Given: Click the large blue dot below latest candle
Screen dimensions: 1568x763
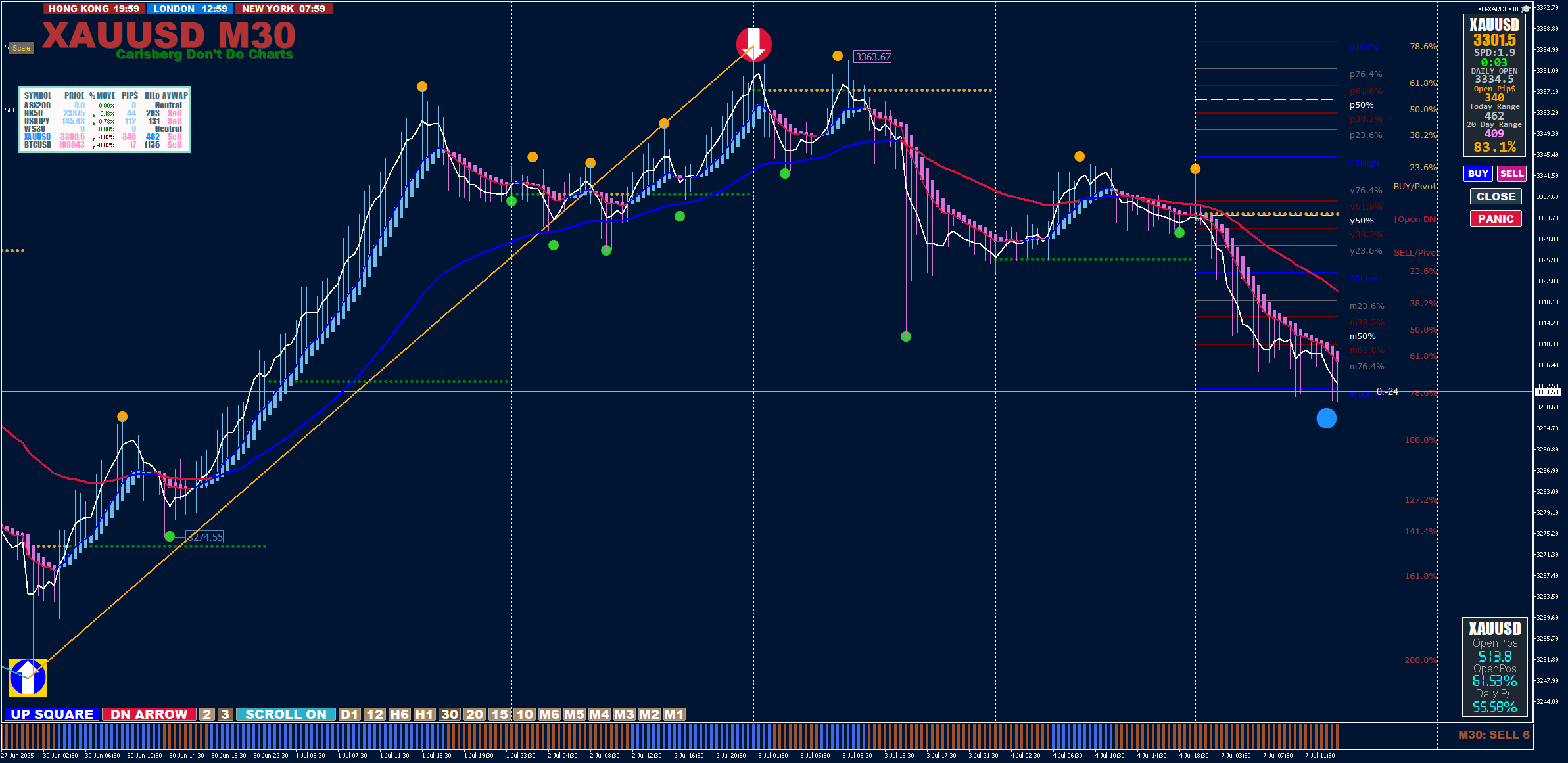Looking at the screenshot, I should click(1326, 418).
